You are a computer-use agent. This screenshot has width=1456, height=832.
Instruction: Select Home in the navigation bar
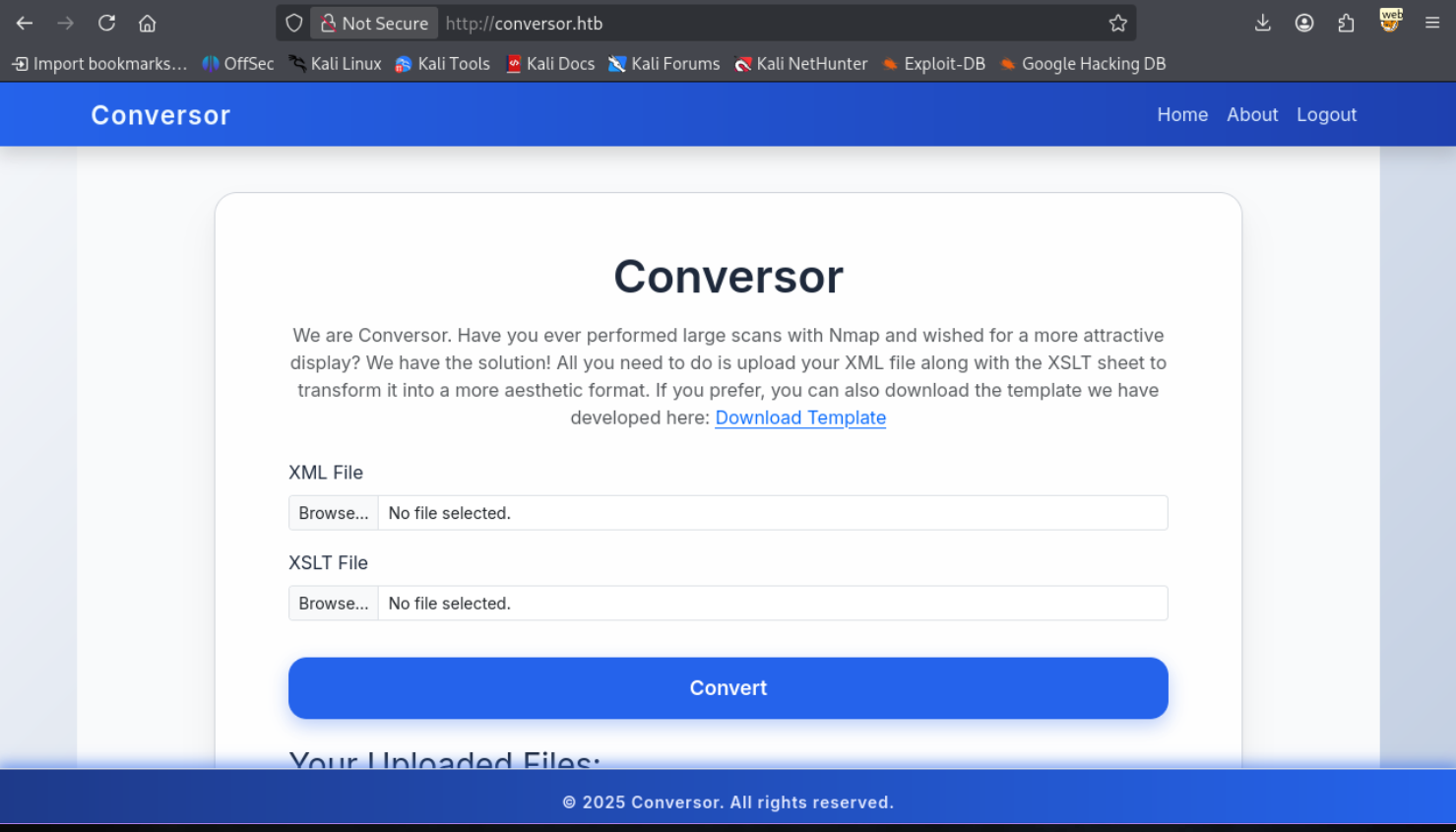[1182, 114]
